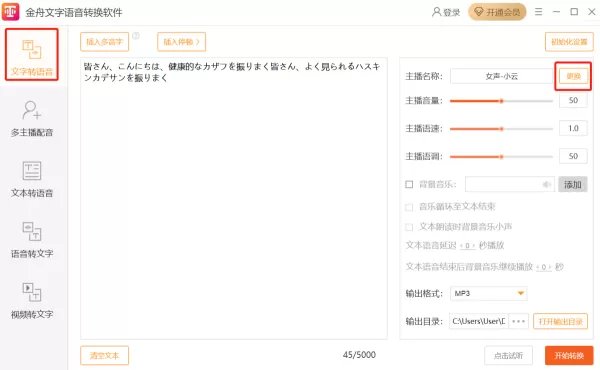Click the 金舟文字语音转换软件 app logo
This screenshot has height=370, width=600.
click(x=10, y=12)
